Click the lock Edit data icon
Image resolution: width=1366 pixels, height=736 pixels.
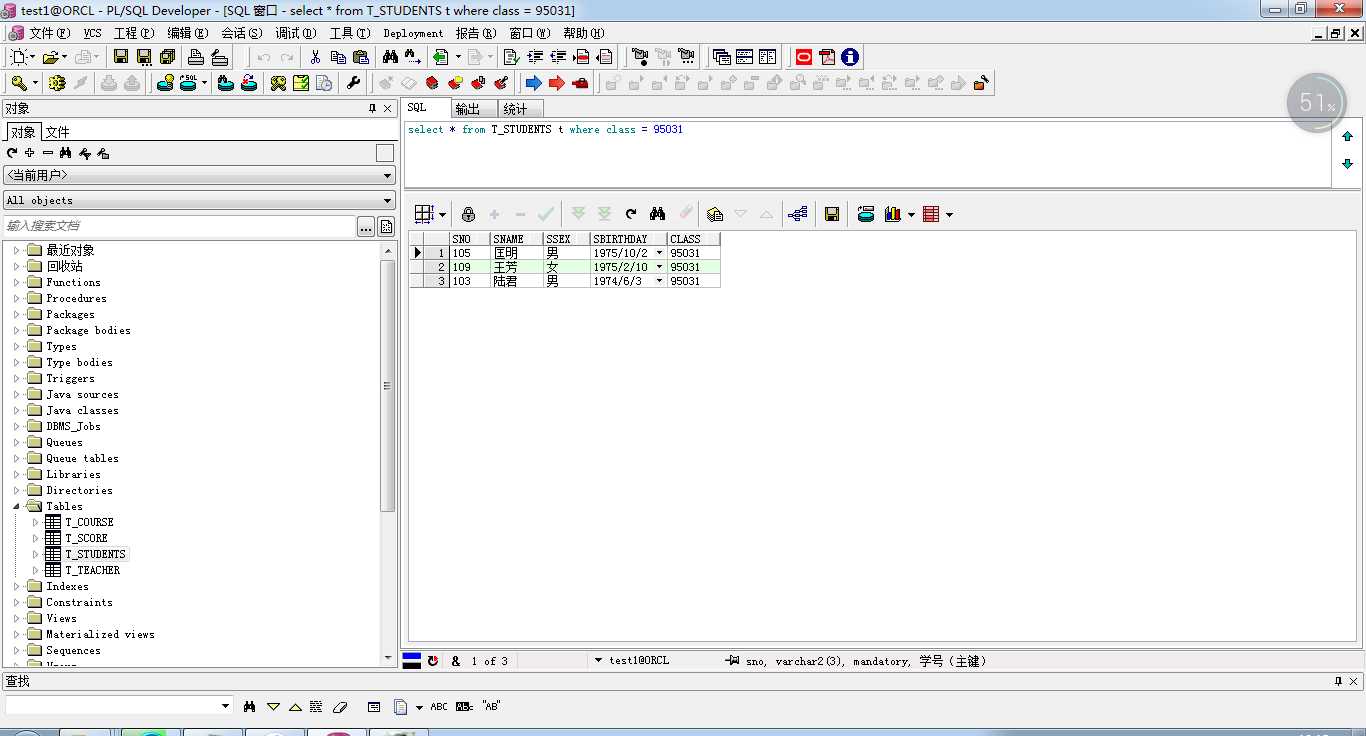pyautogui.click(x=468, y=214)
